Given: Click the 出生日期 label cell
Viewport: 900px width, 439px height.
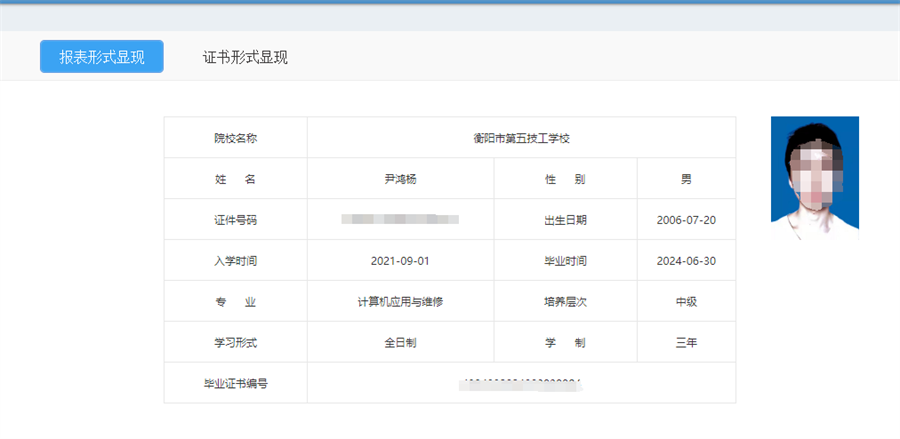Looking at the screenshot, I should (565, 220).
